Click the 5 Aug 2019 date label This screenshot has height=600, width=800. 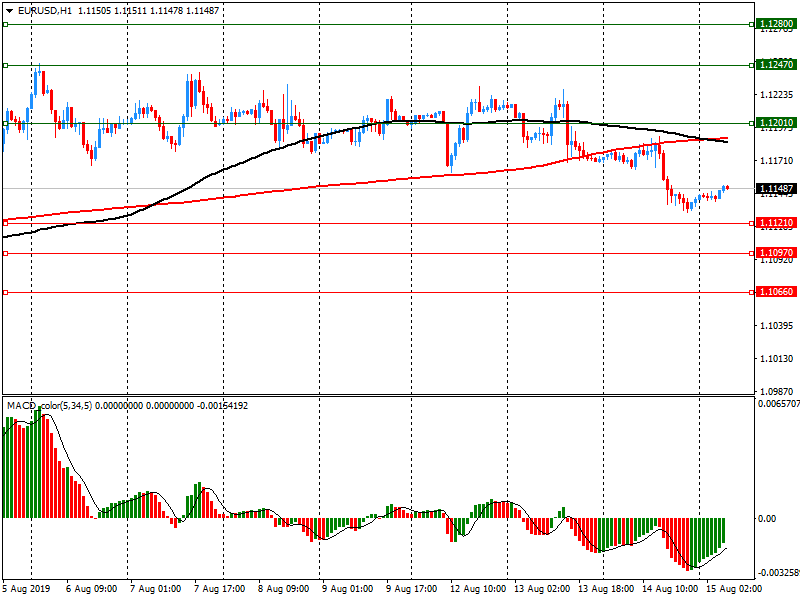tap(27, 589)
